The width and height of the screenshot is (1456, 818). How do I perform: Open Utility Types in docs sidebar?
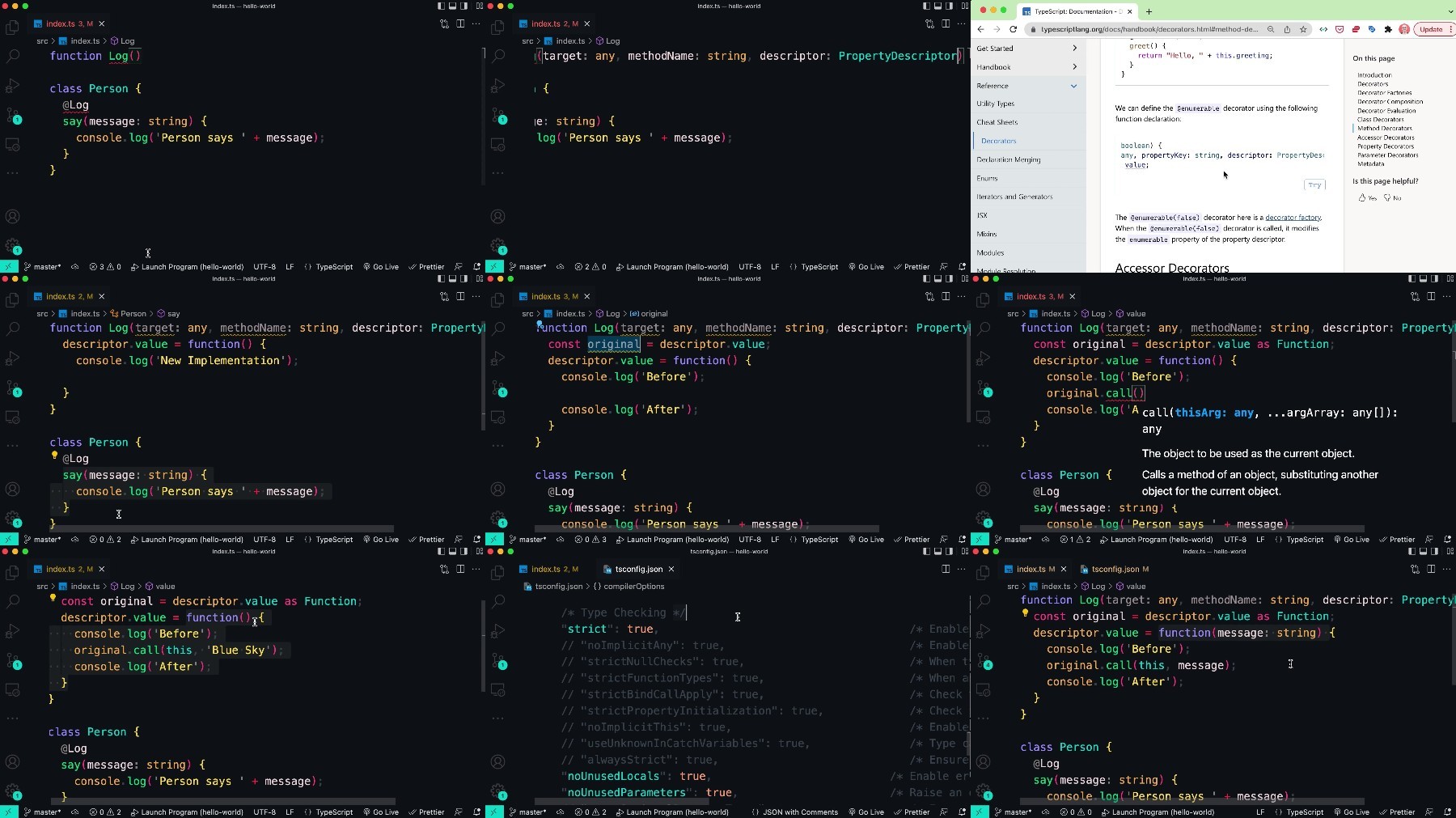coord(995,104)
